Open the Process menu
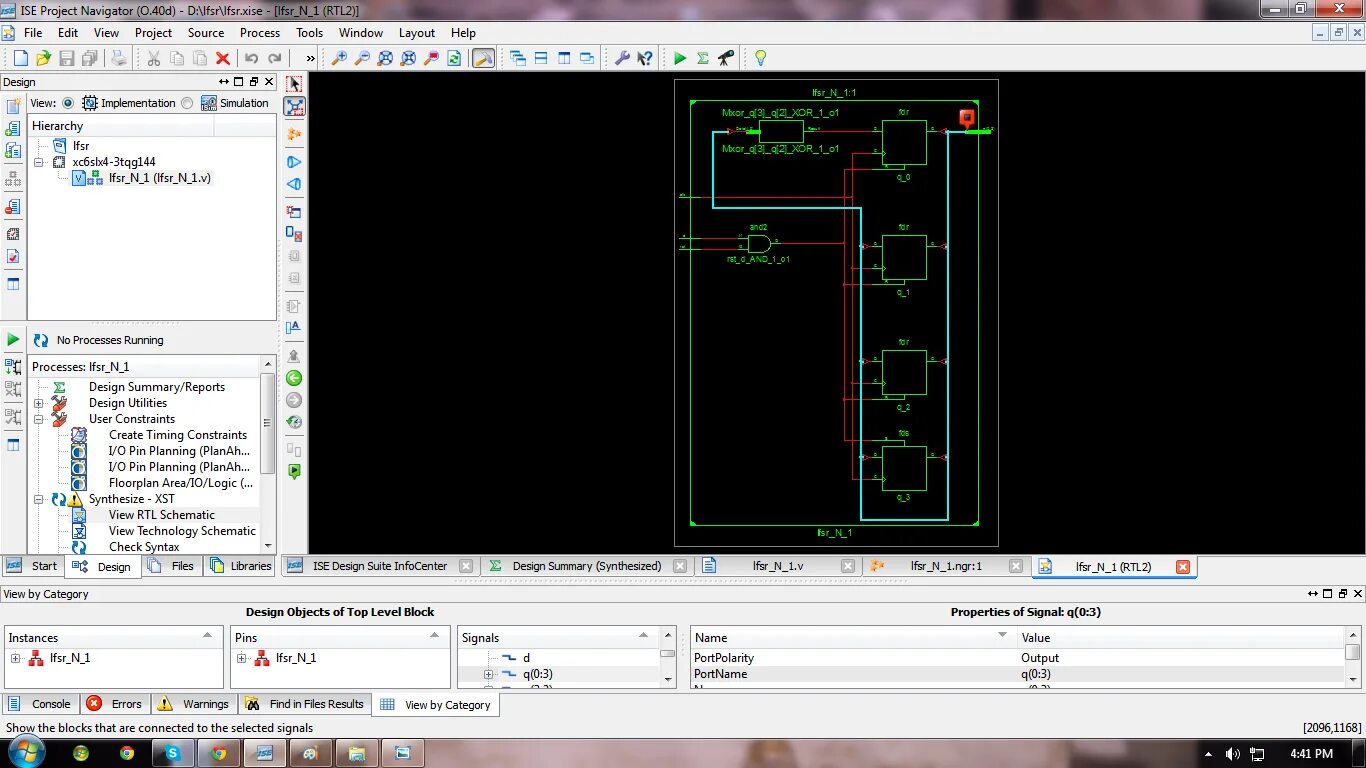Viewport: 1366px width, 768px height. click(260, 32)
